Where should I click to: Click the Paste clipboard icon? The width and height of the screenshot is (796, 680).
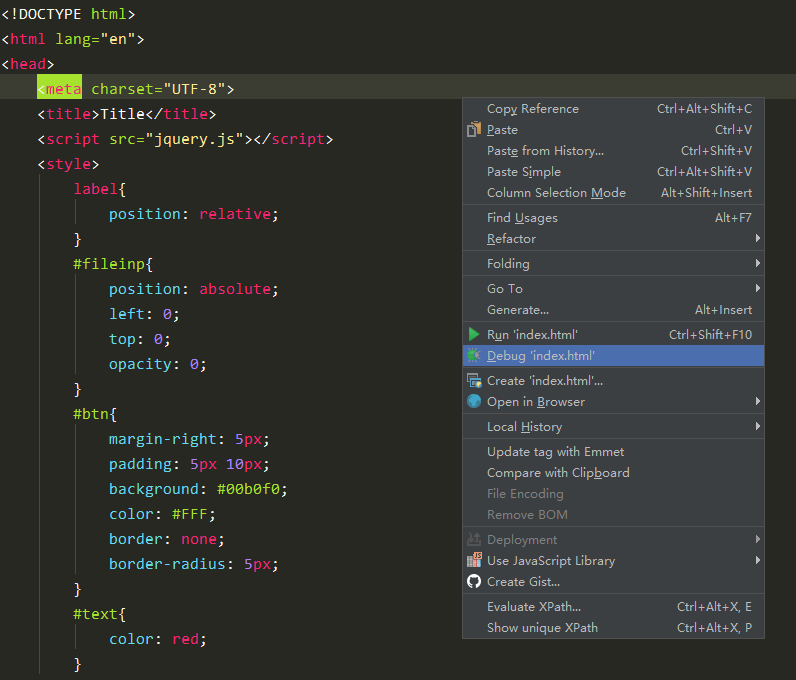474,129
